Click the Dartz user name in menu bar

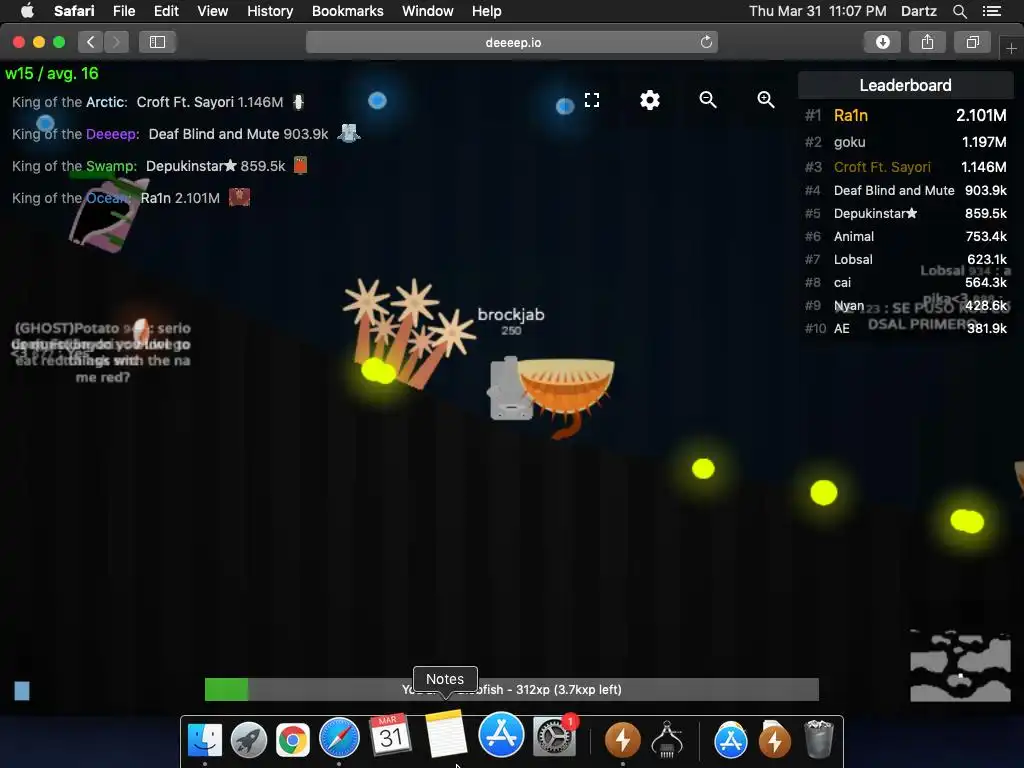[919, 11]
